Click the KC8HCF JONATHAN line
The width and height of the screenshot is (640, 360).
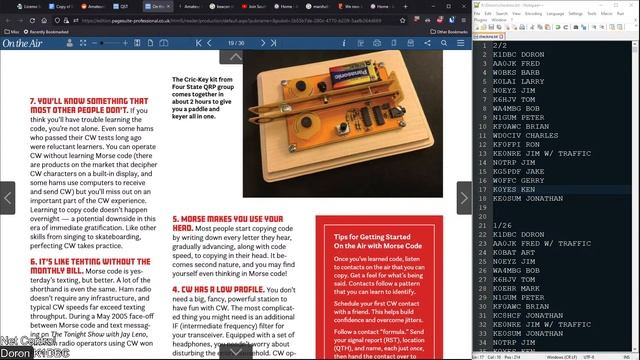click(x=528, y=316)
